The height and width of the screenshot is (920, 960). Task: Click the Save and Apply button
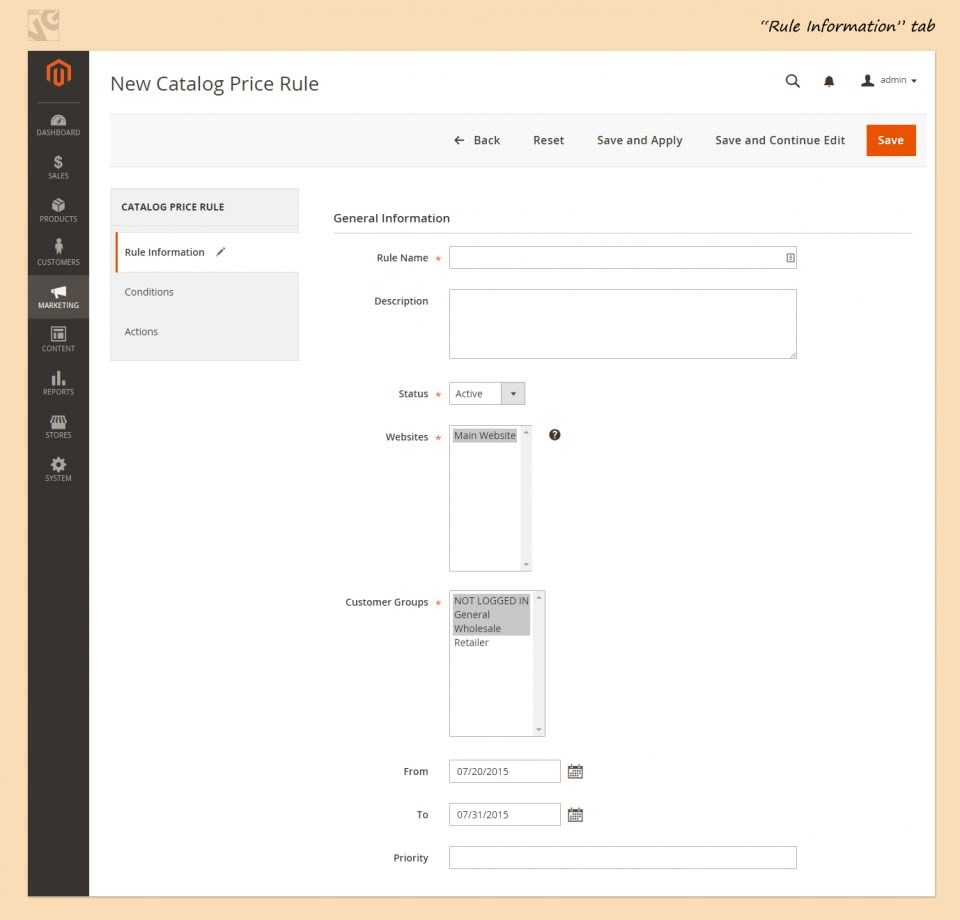(x=639, y=140)
